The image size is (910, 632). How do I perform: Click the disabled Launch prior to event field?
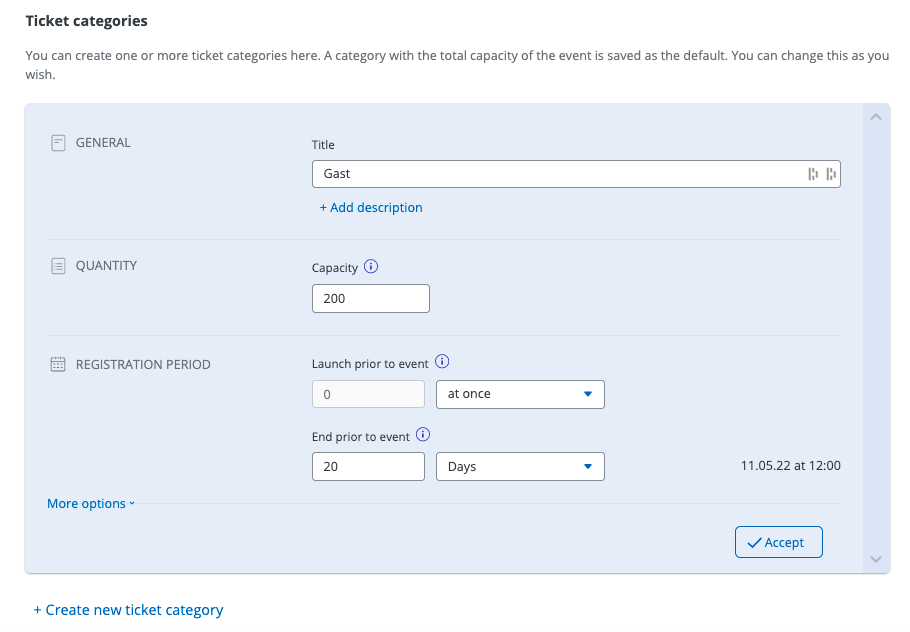(368, 394)
